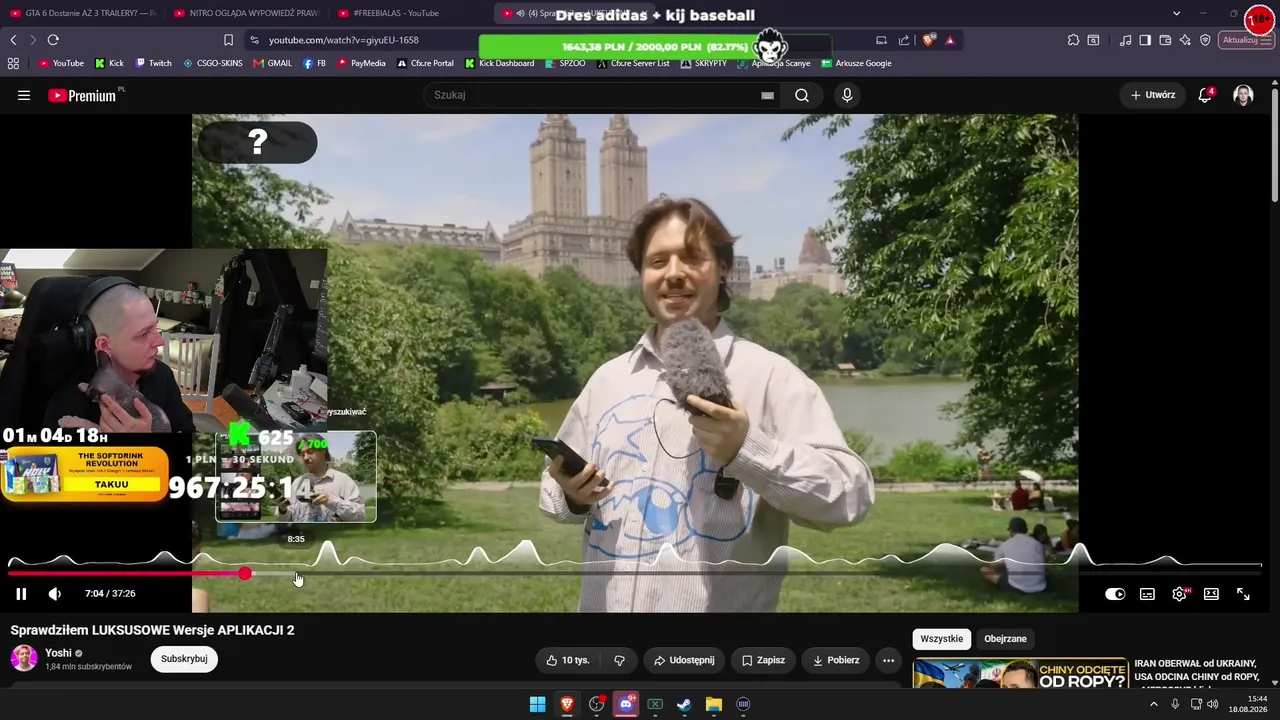The height and width of the screenshot is (720, 1280).
Task: Select the Obejrzane filter chip
Action: 1005,639
